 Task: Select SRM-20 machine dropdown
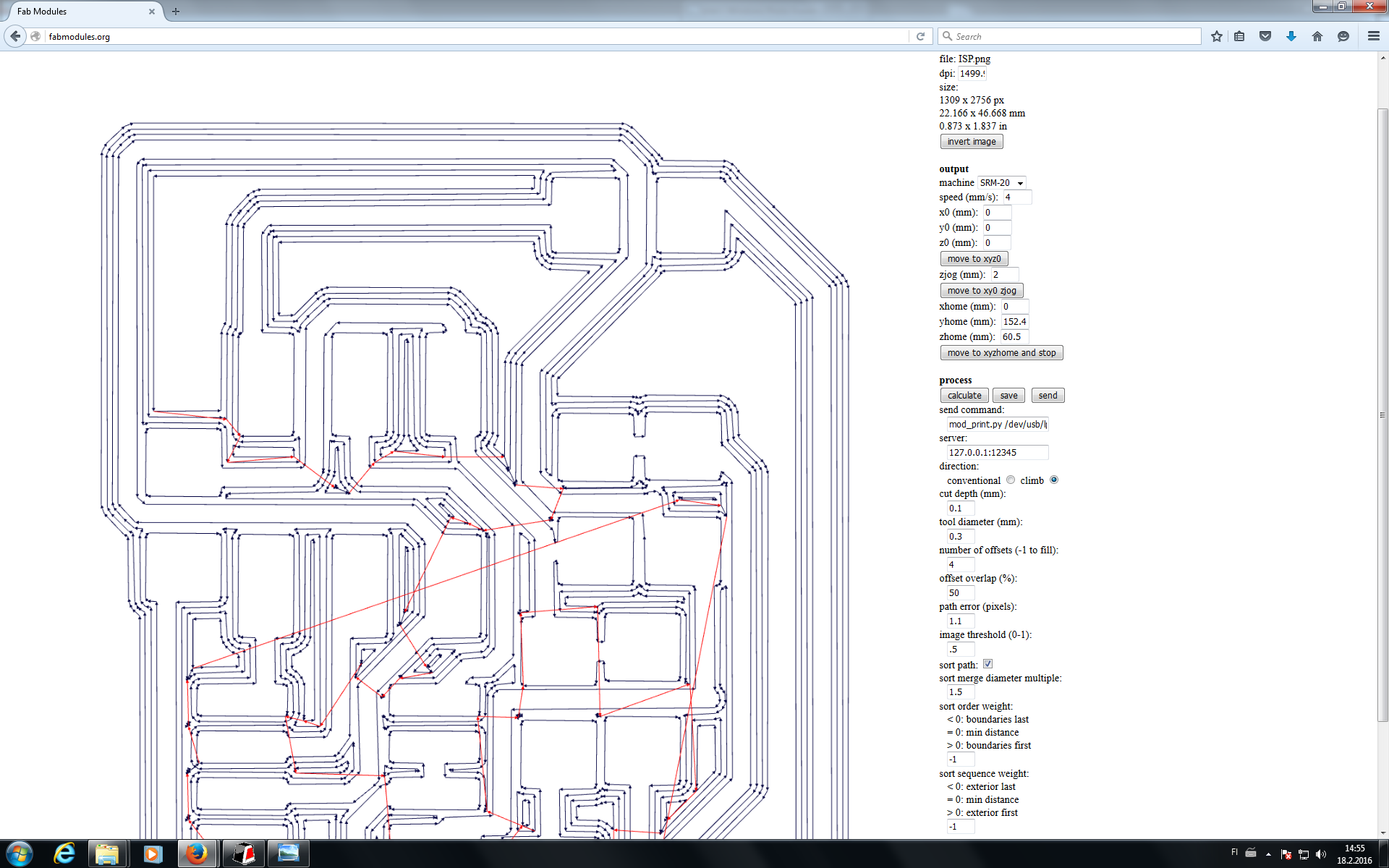tap(1000, 182)
